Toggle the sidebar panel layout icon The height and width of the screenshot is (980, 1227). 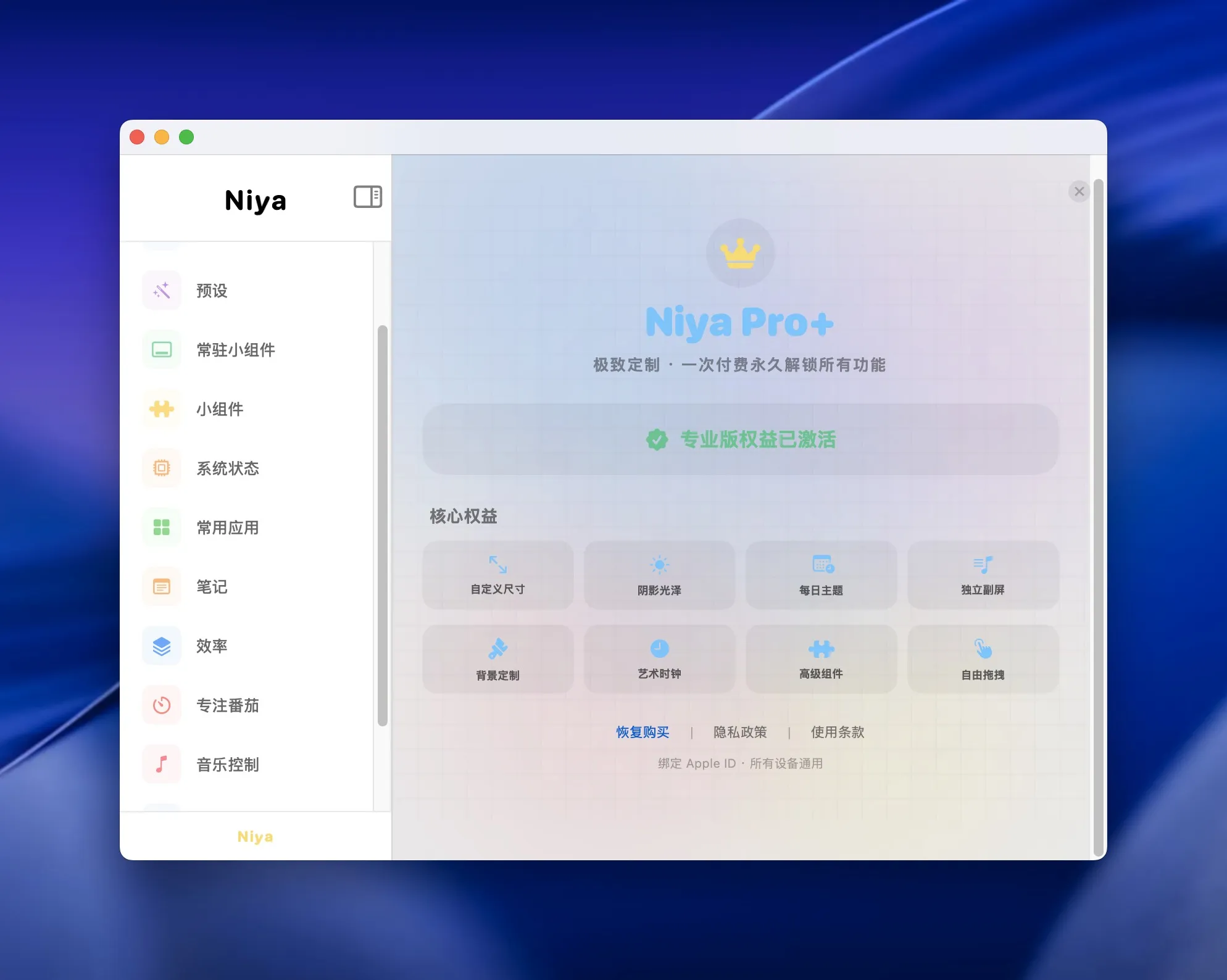tap(368, 197)
